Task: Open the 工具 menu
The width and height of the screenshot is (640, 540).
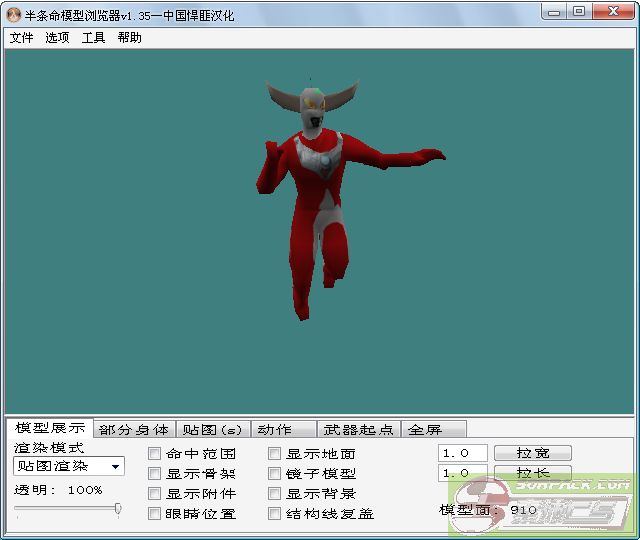Action: point(93,38)
